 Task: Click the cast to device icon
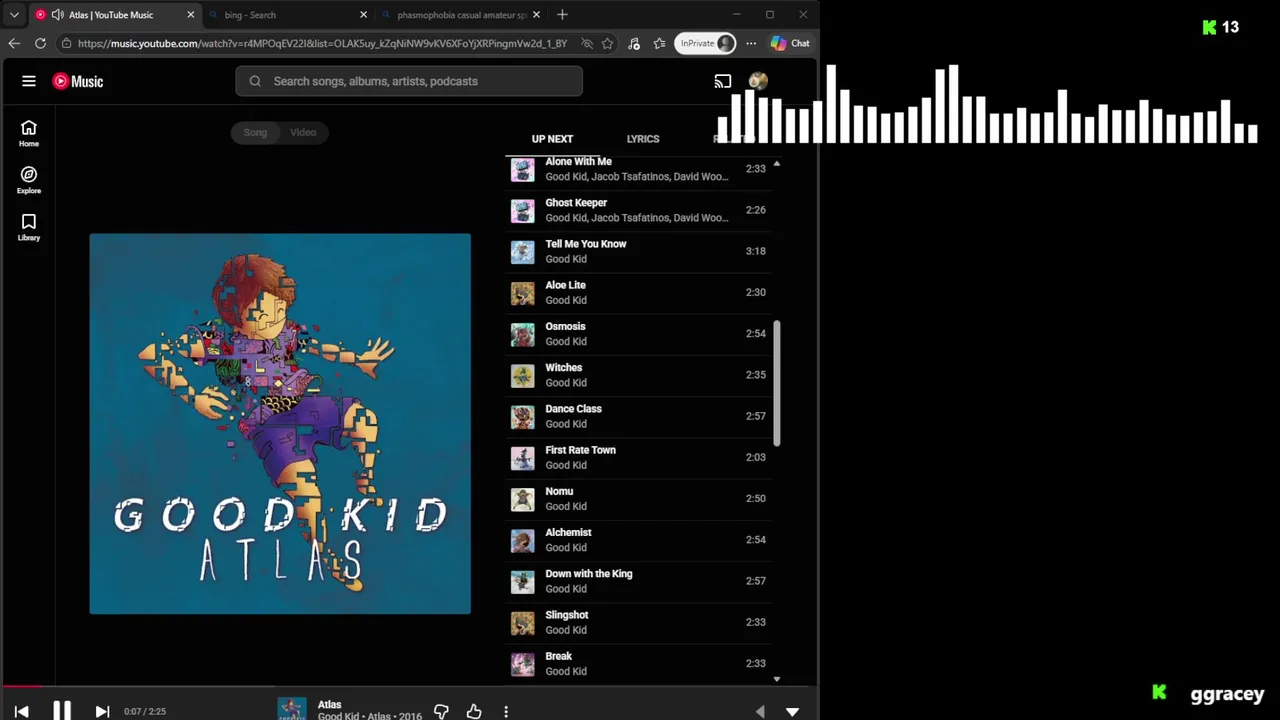[x=723, y=81]
